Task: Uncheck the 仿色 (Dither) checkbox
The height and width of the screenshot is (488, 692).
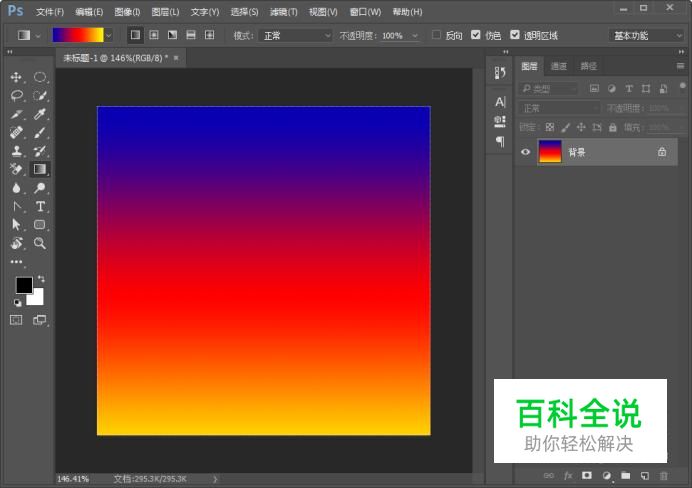Action: point(475,35)
